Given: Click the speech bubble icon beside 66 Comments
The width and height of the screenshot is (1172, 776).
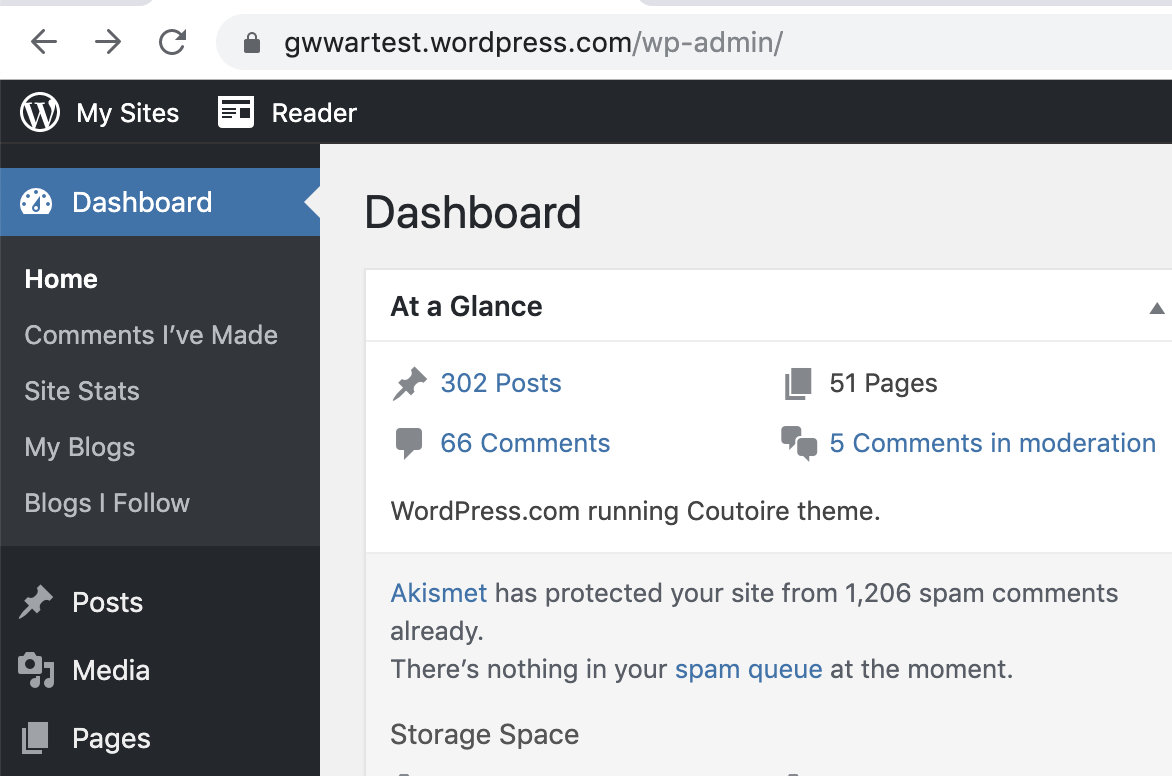Looking at the screenshot, I should (409, 443).
